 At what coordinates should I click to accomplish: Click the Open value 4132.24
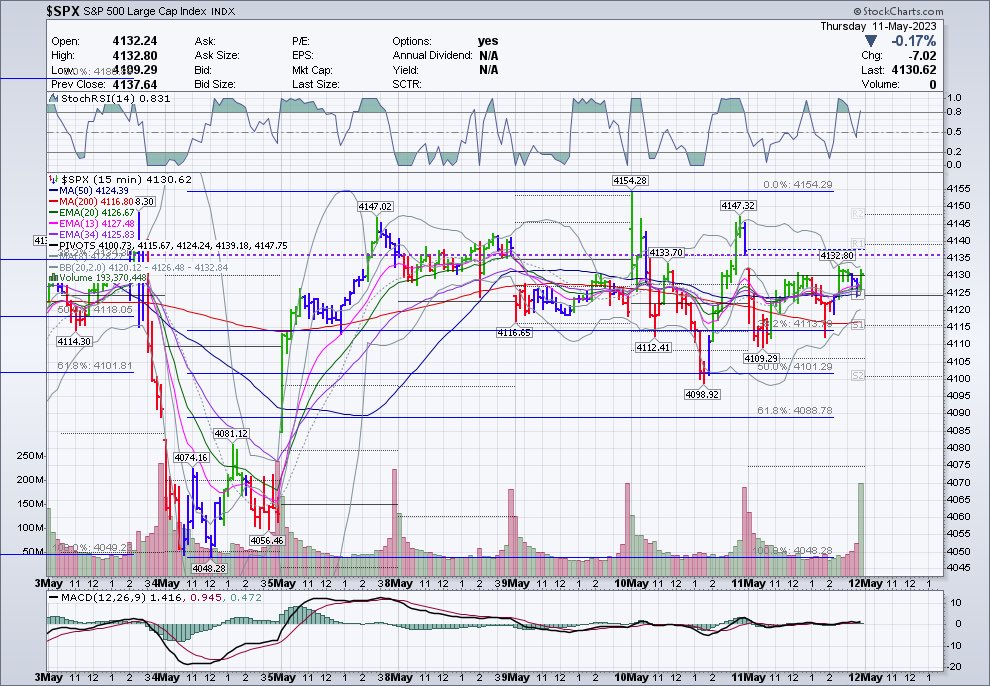[x=135, y=41]
